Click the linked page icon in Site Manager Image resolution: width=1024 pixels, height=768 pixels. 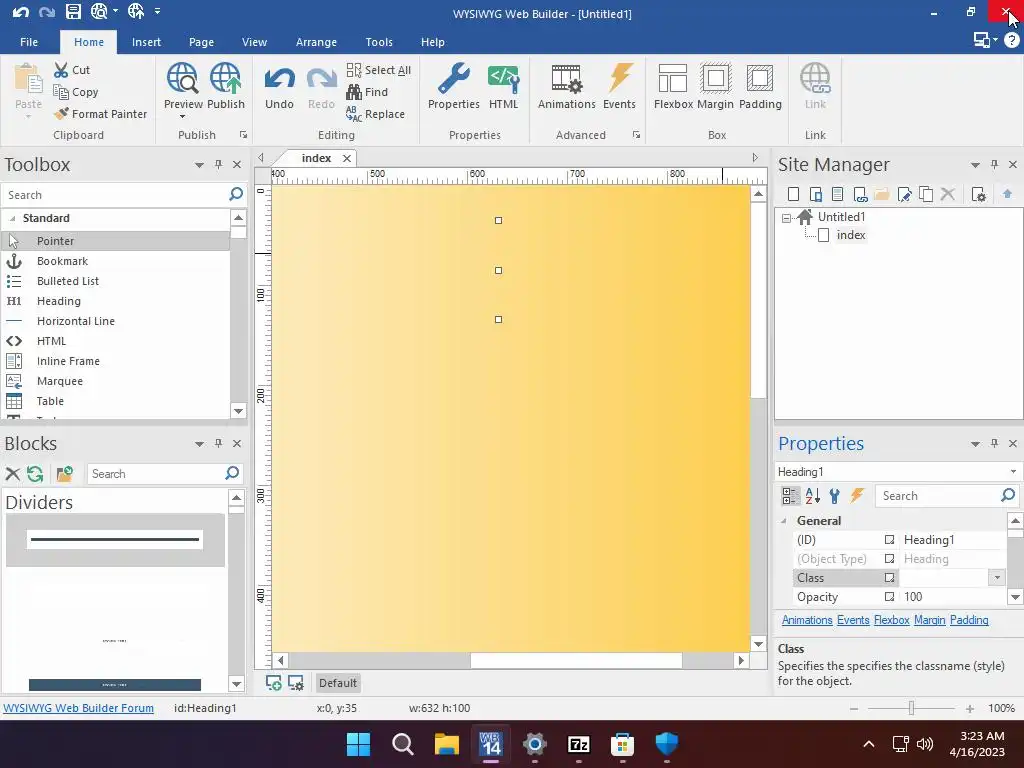(x=860, y=194)
